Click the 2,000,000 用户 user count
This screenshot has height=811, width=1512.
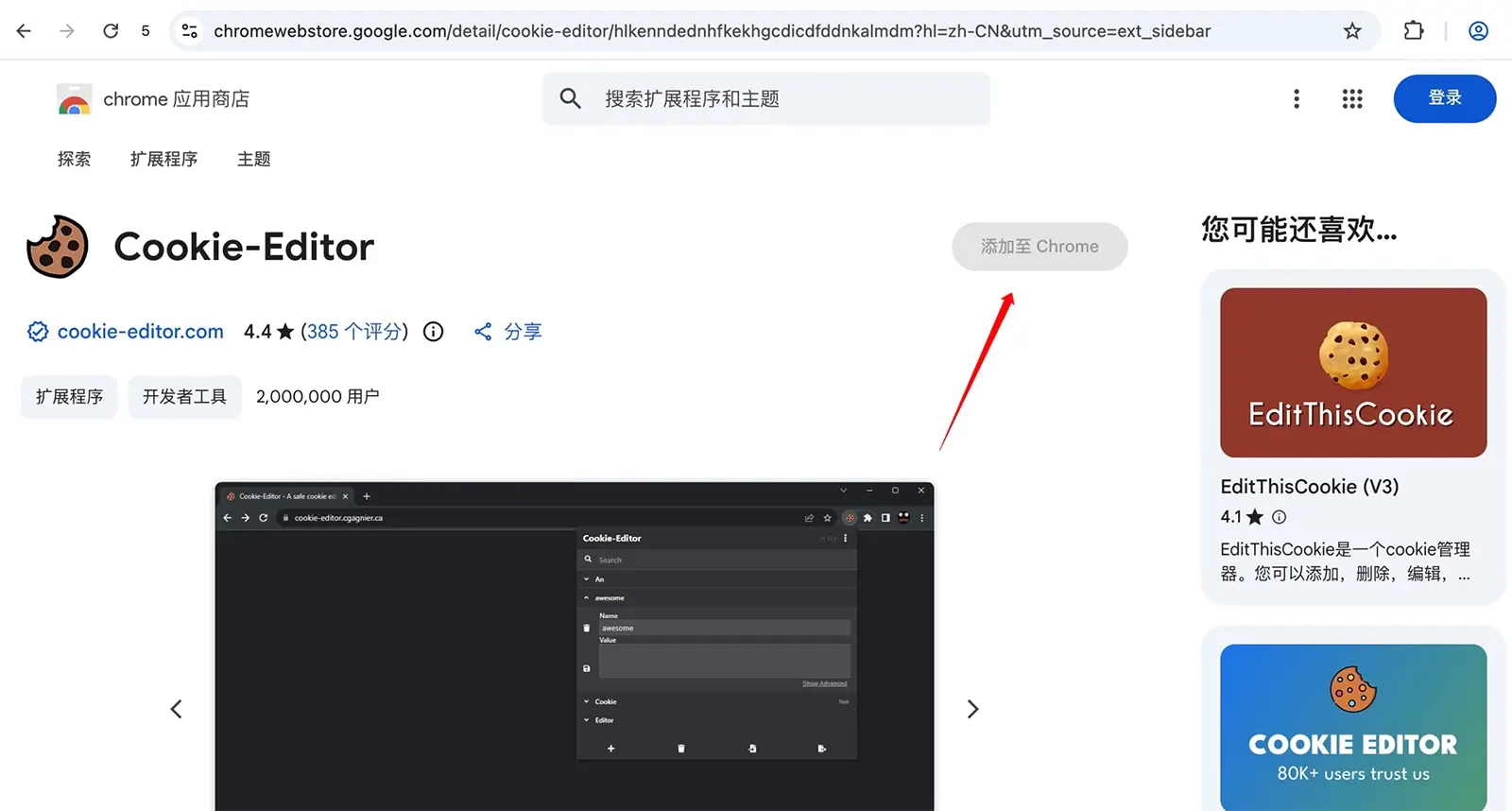(318, 397)
